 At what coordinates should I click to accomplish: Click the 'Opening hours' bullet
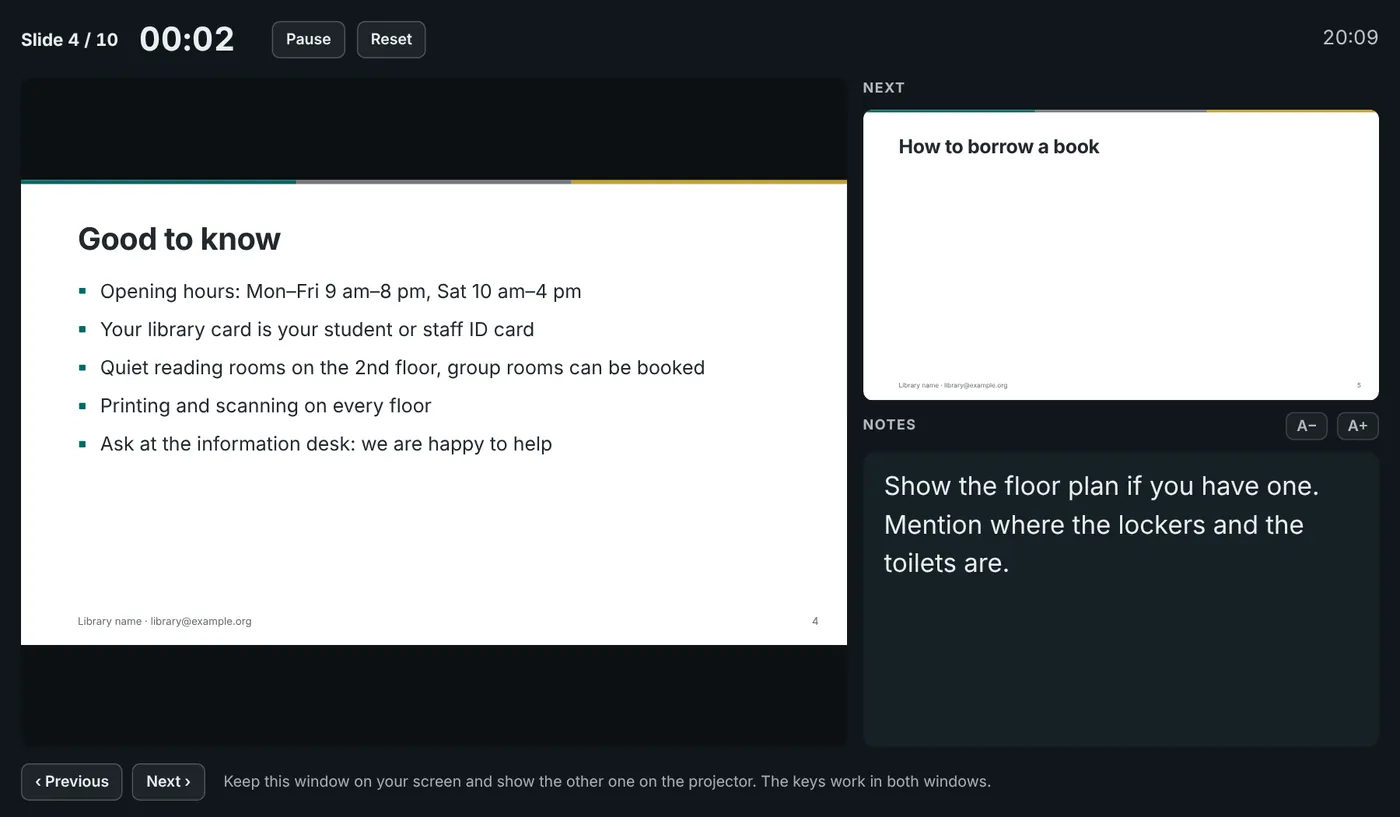pos(340,292)
